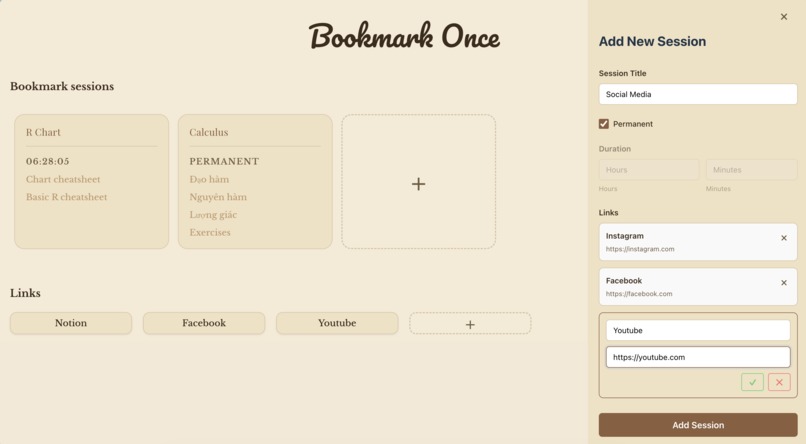Screen dimensions: 806x444
Task: Uncheck the Permanent checkbox
Action: point(603,124)
